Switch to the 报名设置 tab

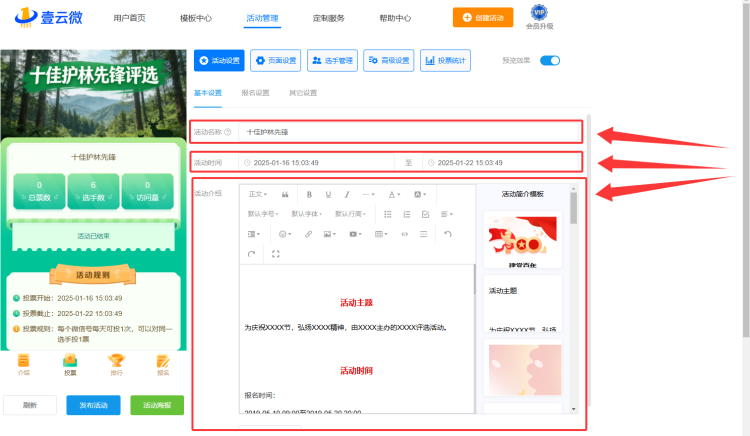(255, 93)
